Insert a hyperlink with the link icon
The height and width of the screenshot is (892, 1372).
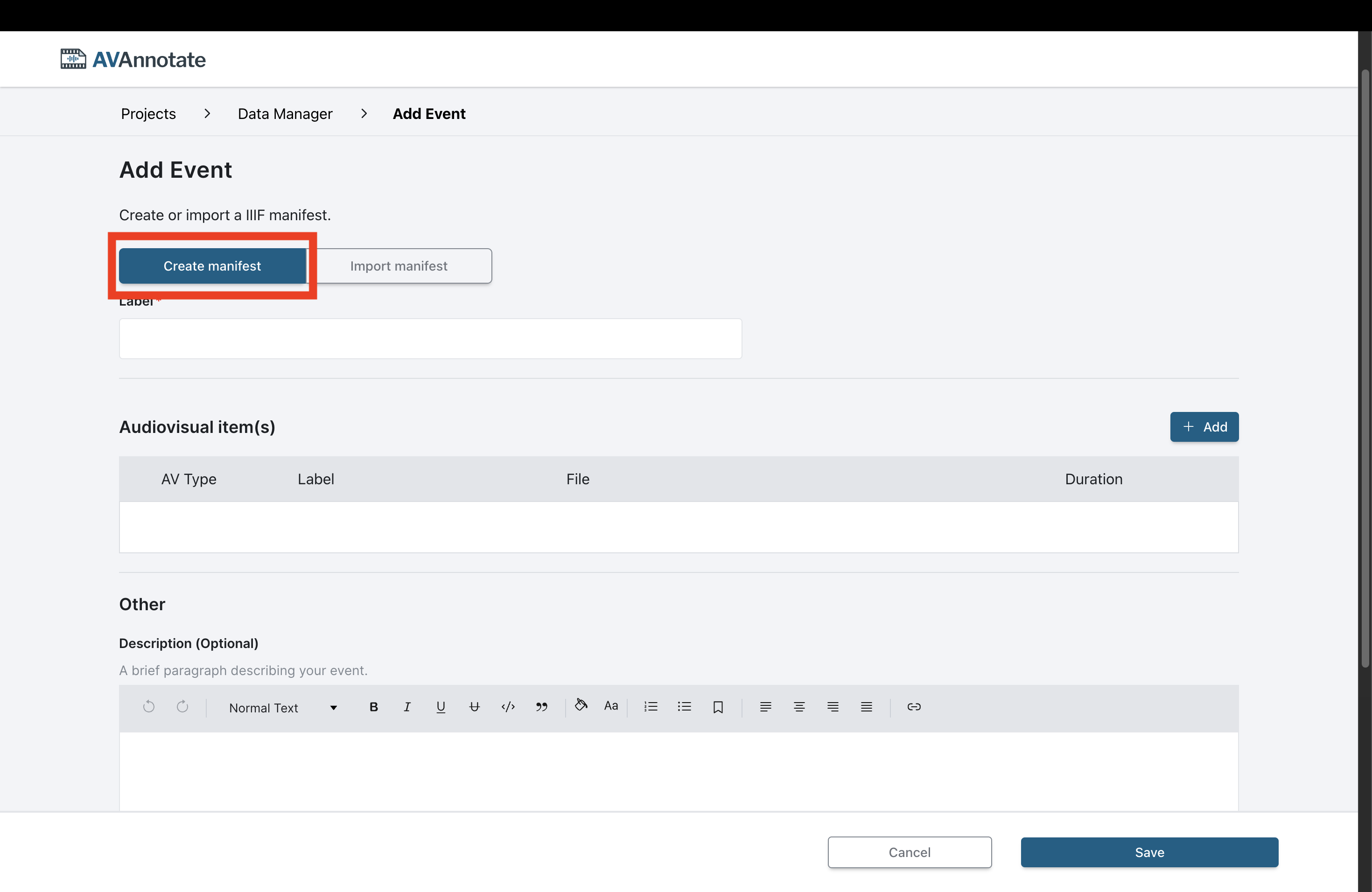click(914, 706)
